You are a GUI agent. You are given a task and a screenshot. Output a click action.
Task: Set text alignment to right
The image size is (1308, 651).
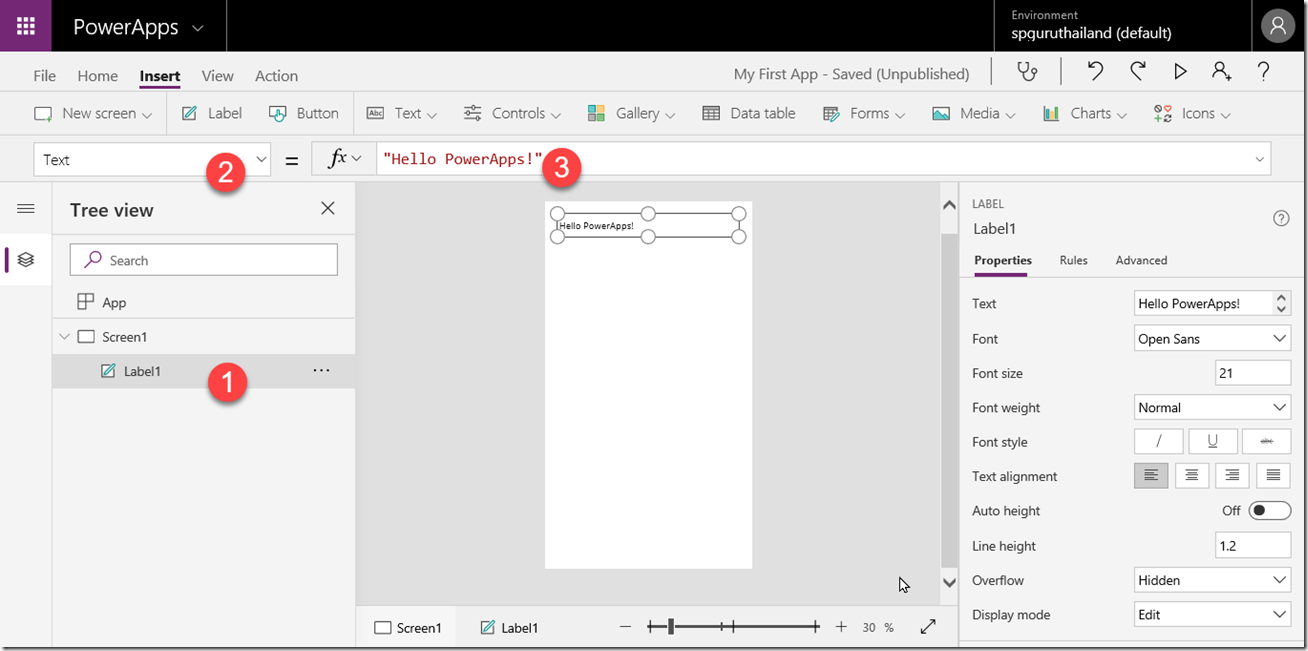1232,476
